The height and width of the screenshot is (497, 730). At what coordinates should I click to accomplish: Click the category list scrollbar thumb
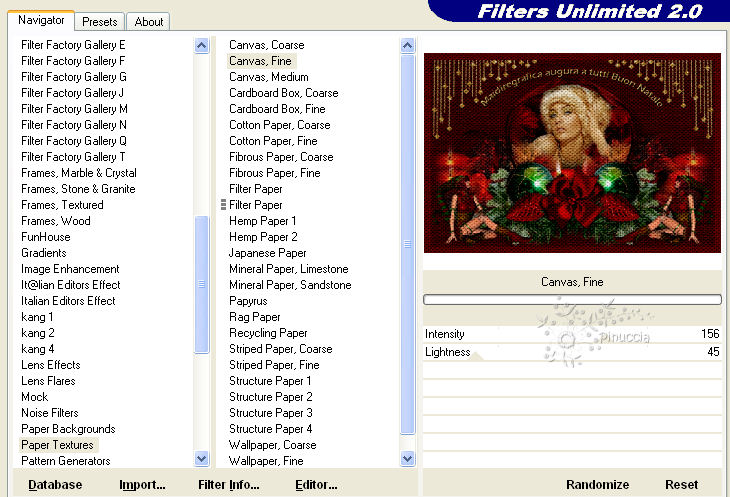coord(202,284)
